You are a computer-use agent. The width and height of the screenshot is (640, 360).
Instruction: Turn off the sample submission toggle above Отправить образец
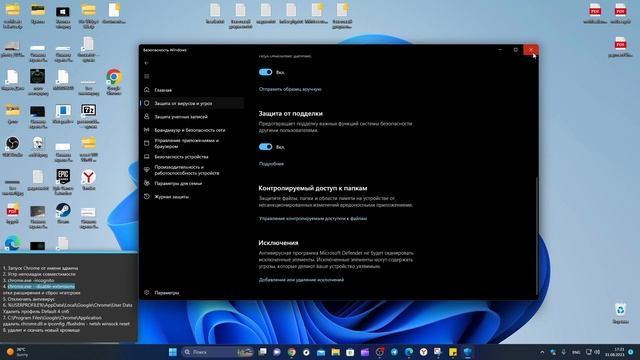(265, 72)
